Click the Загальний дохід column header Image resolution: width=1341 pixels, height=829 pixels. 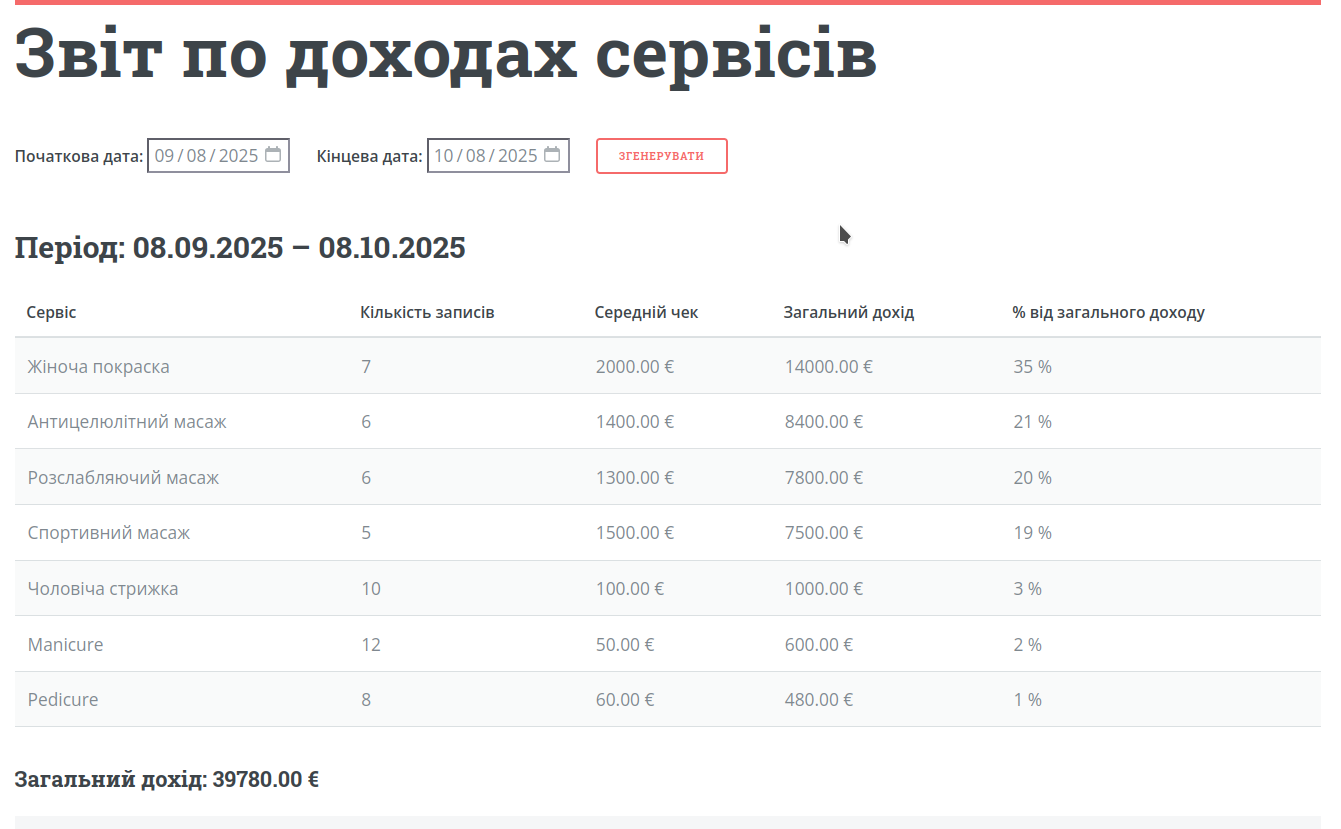point(848,312)
